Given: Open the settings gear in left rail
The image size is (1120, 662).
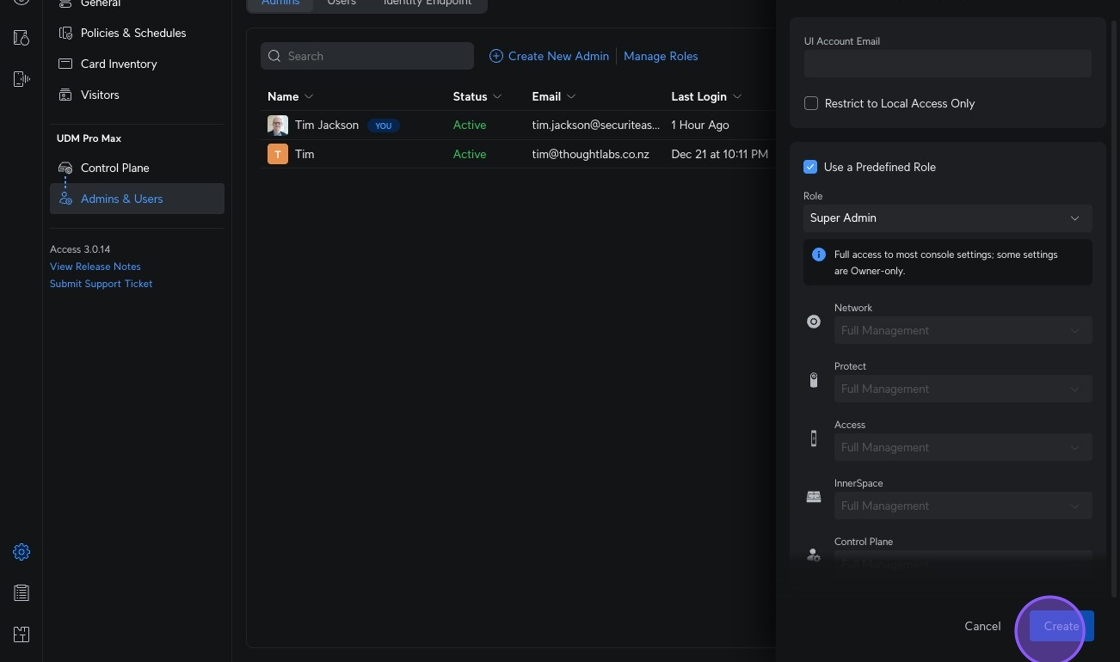Looking at the screenshot, I should tap(21, 552).
